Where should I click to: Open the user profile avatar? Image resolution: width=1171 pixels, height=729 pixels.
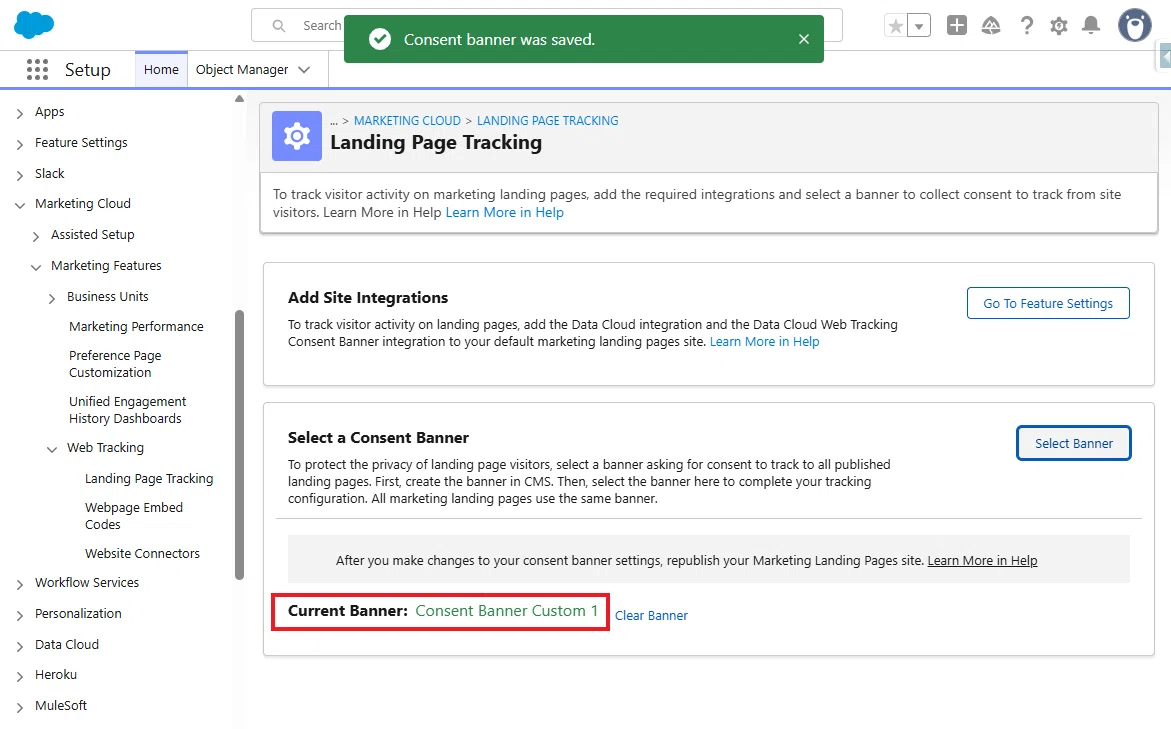(x=1134, y=25)
